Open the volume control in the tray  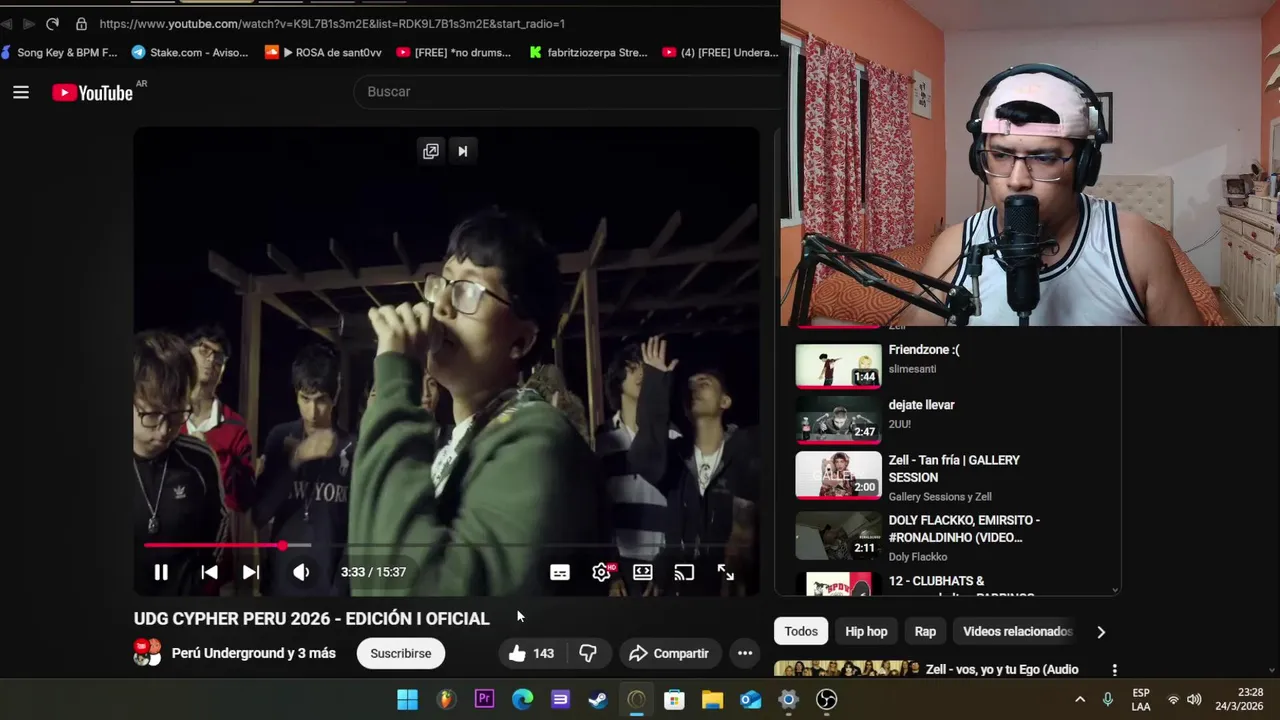coord(1194,699)
